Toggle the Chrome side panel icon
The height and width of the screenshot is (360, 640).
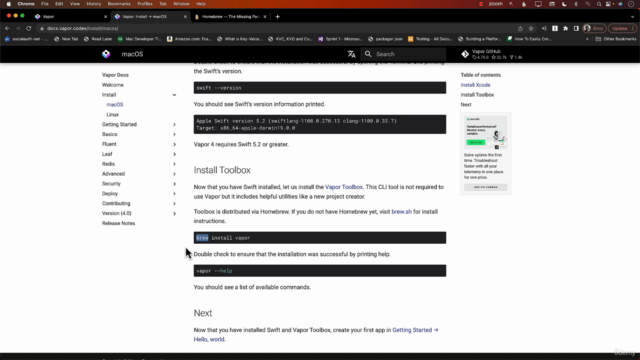point(576,28)
